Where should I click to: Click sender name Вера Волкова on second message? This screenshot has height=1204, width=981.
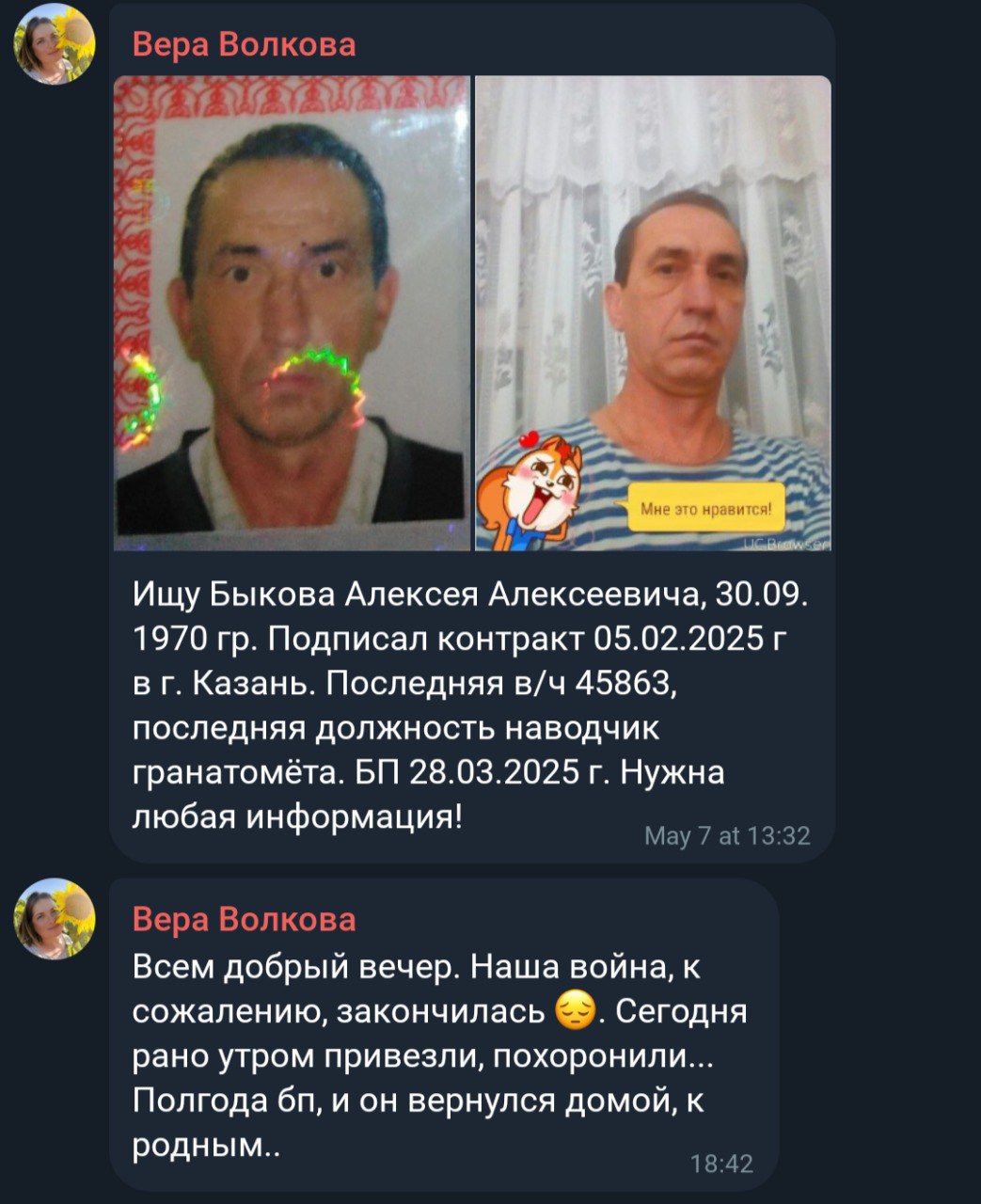(x=244, y=919)
